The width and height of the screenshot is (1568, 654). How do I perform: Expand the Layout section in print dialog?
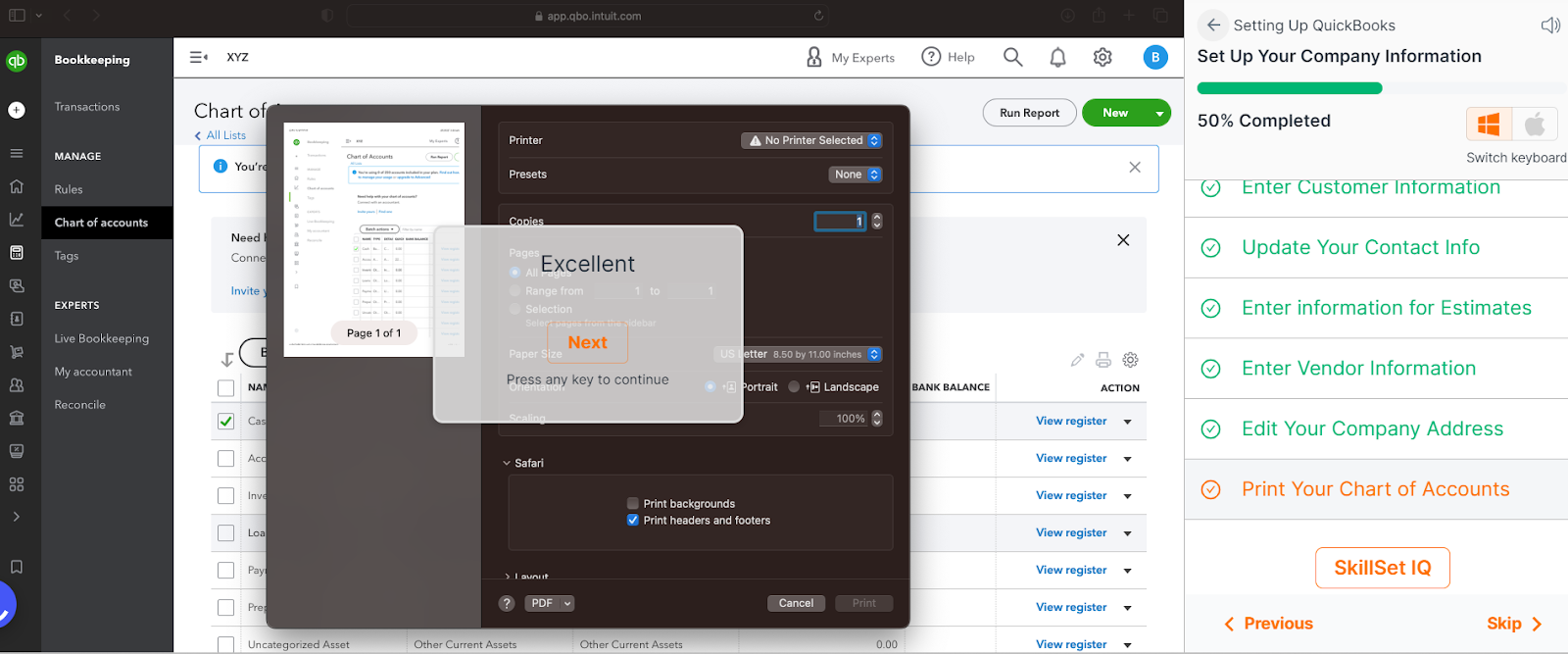coord(507,577)
